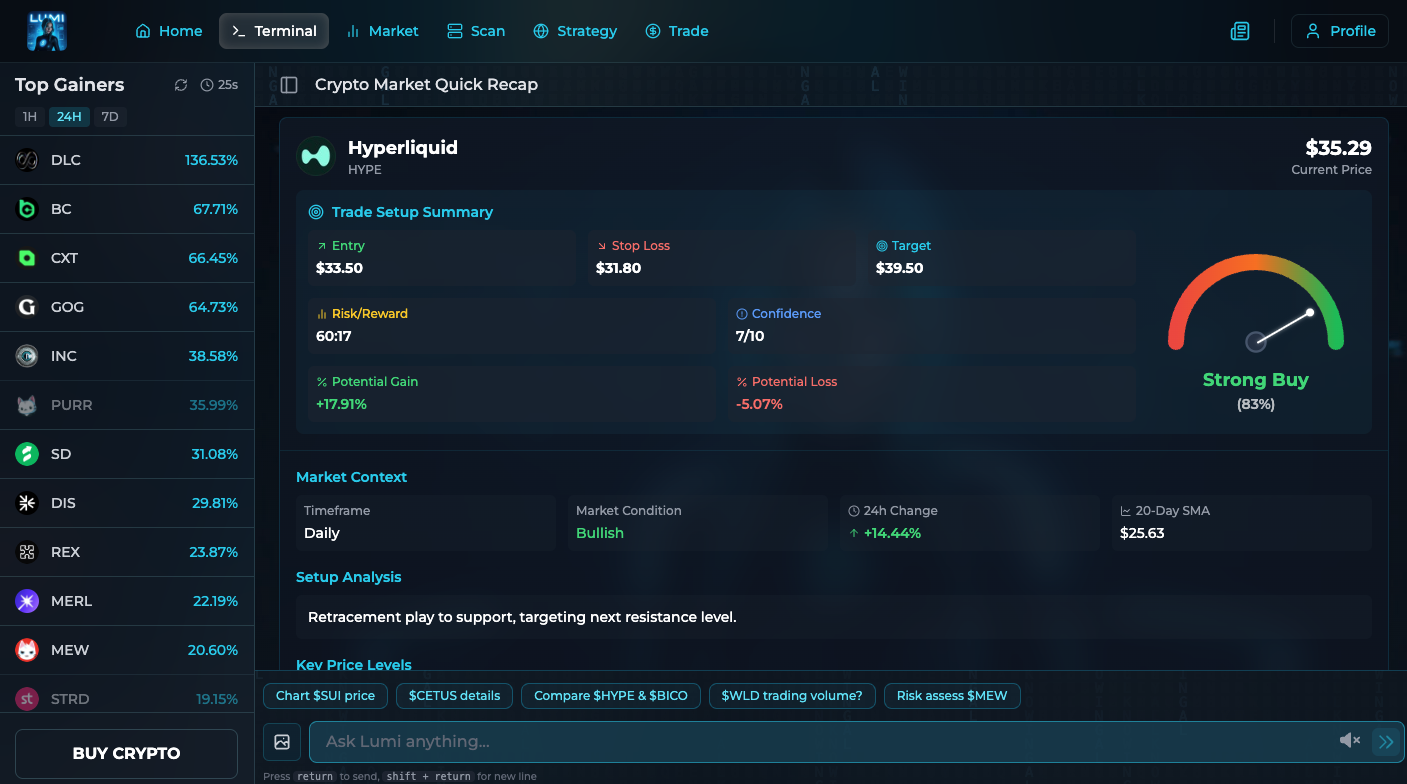The width and height of the screenshot is (1407, 784).
Task: Select the $35.29 current price
Action: pyautogui.click(x=1338, y=148)
